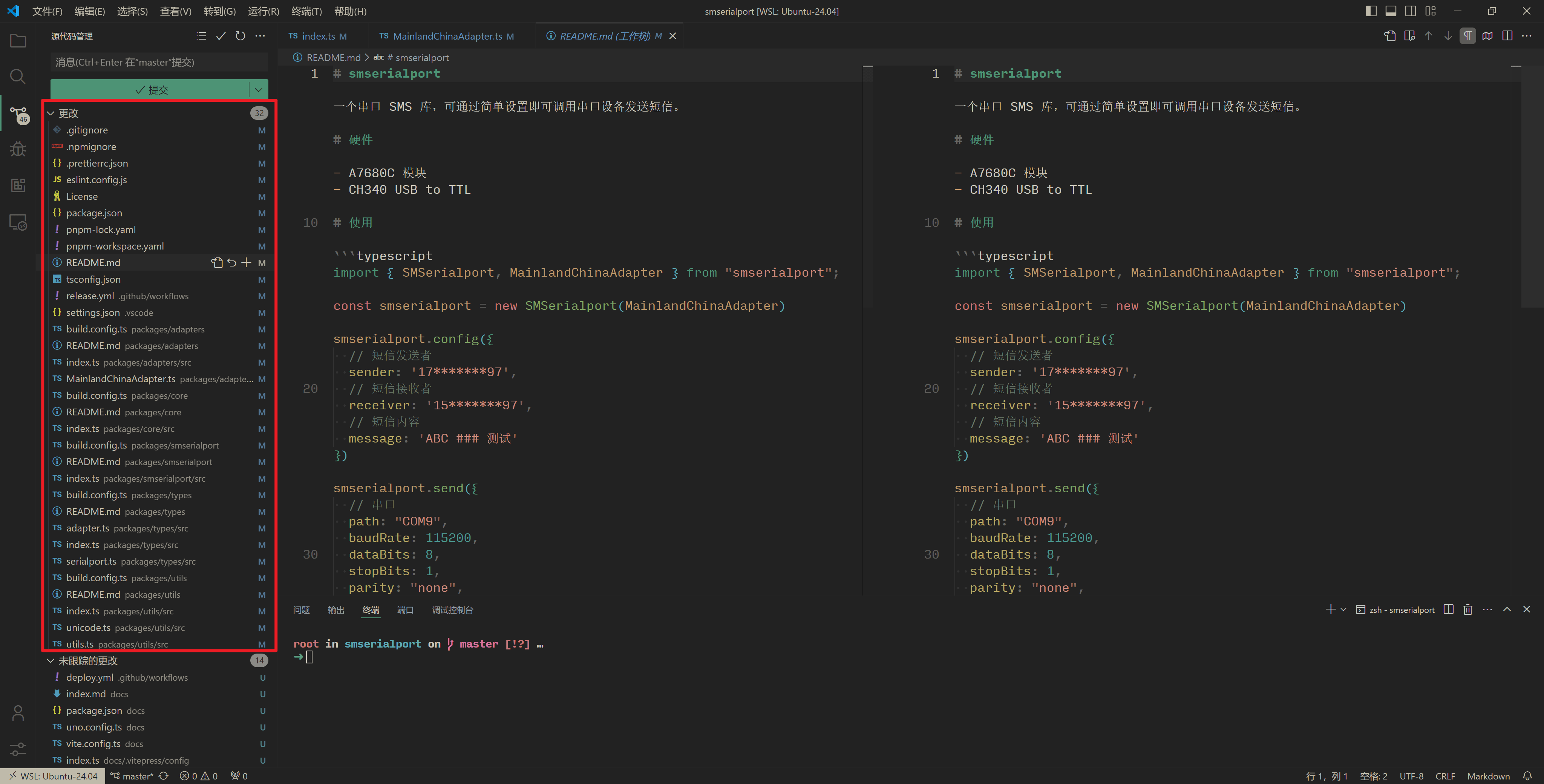This screenshot has height=784, width=1544.
Task: Kill the terminal with trash icon
Action: 1467,609
